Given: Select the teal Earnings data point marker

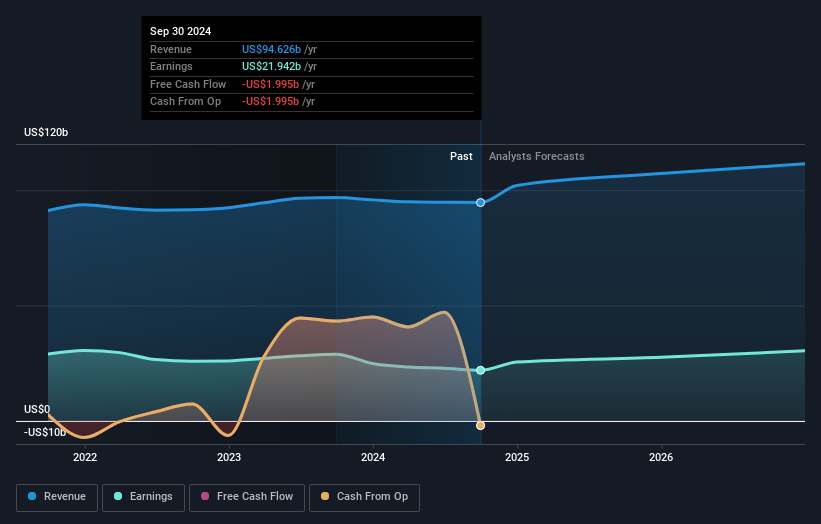Looking at the screenshot, I should tap(480, 370).
